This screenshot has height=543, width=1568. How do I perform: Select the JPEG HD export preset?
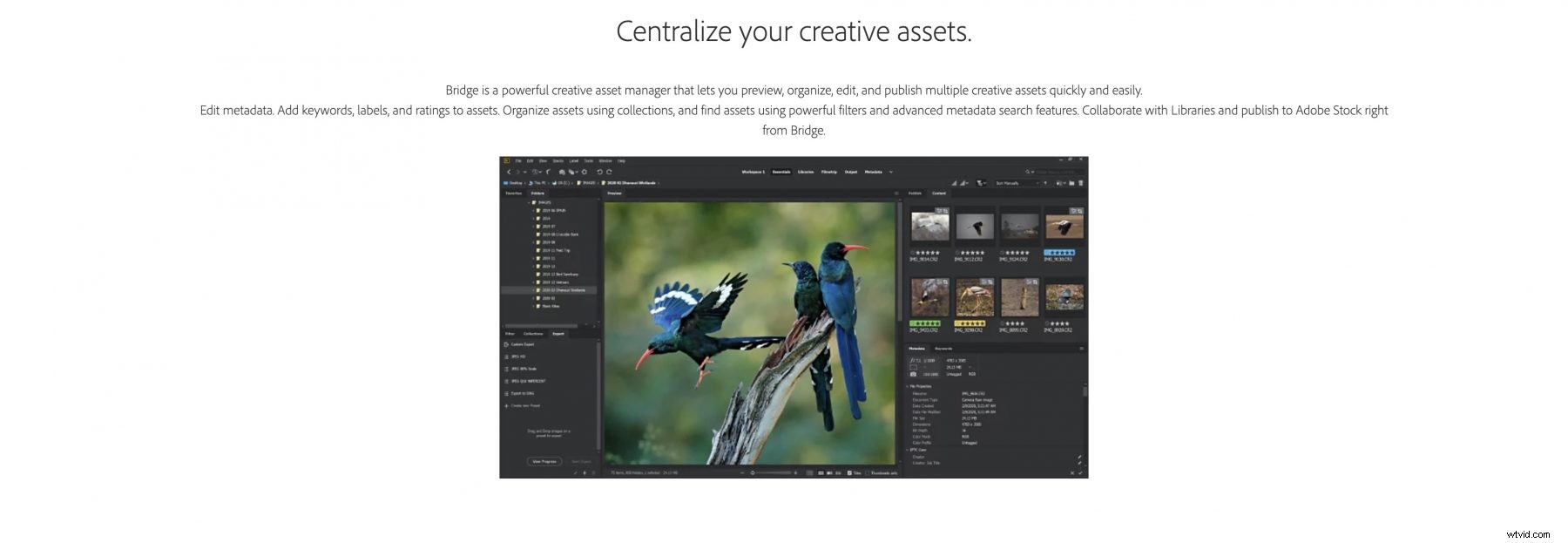point(517,356)
